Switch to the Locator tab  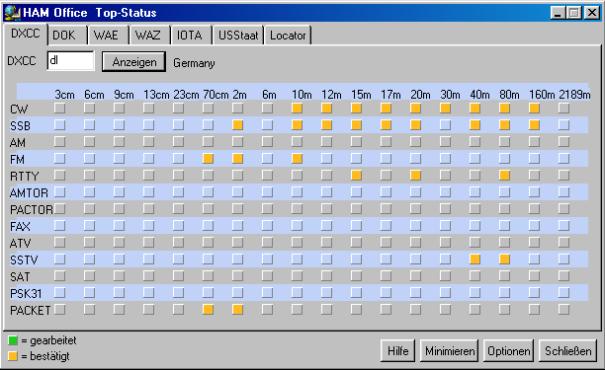pyautogui.click(x=288, y=35)
